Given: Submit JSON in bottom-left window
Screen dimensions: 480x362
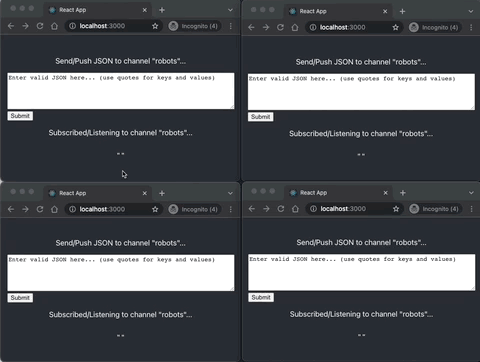Looking at the screenshot, I should 20,298.
